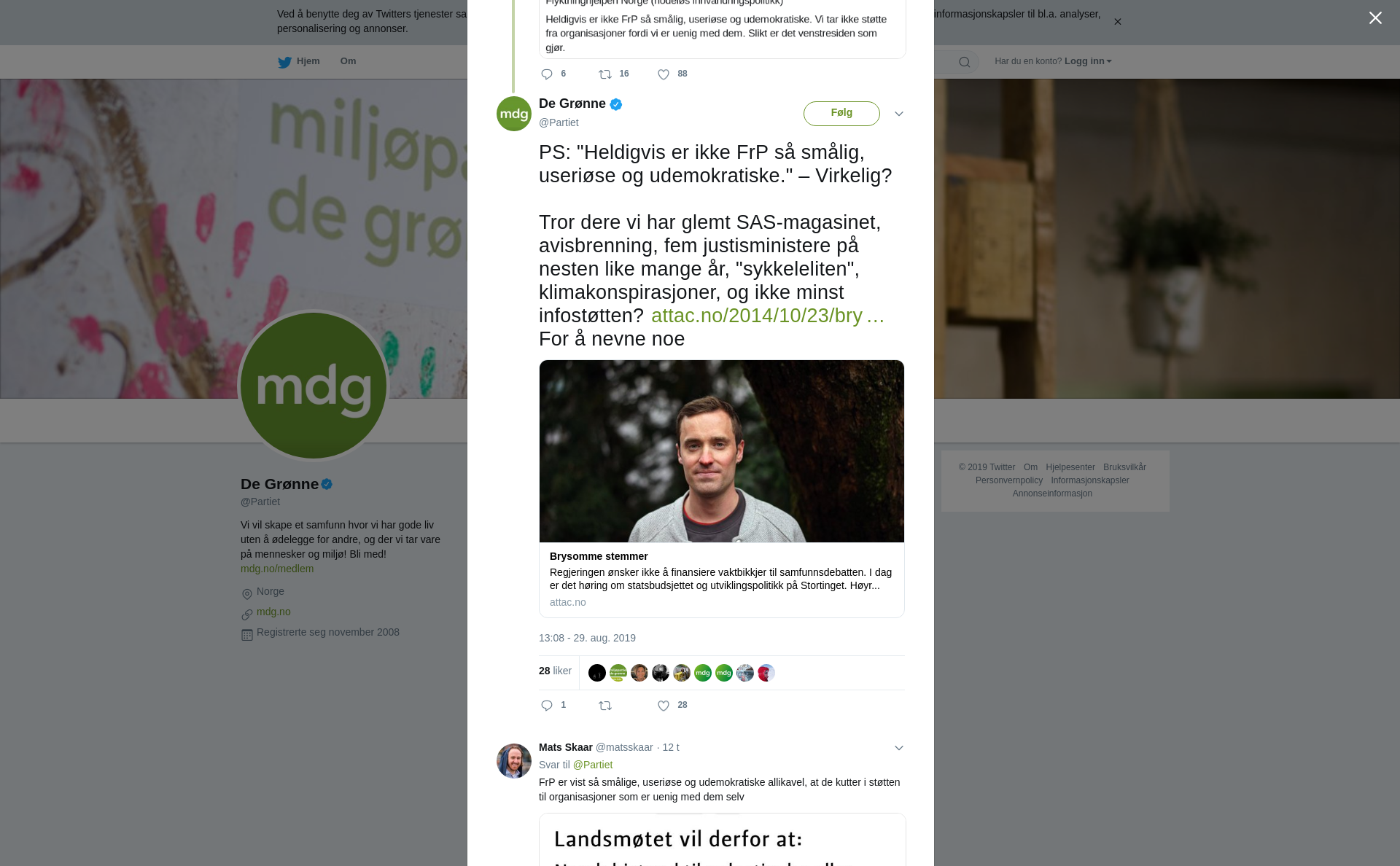The width and height of the screenshot is (1400, 866).
Task: Expand the Logg inn dropdown
Action: click(x=1088, y=61)
